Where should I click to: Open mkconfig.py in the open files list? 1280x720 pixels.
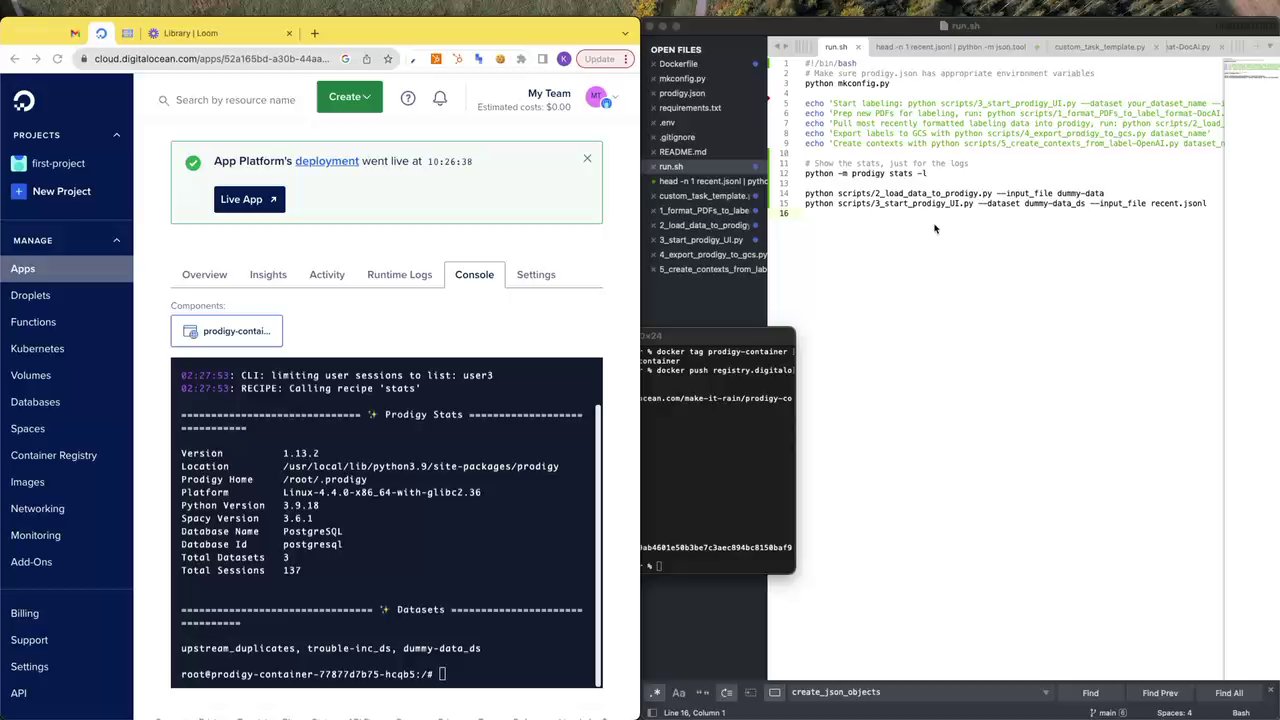(682, 78)
